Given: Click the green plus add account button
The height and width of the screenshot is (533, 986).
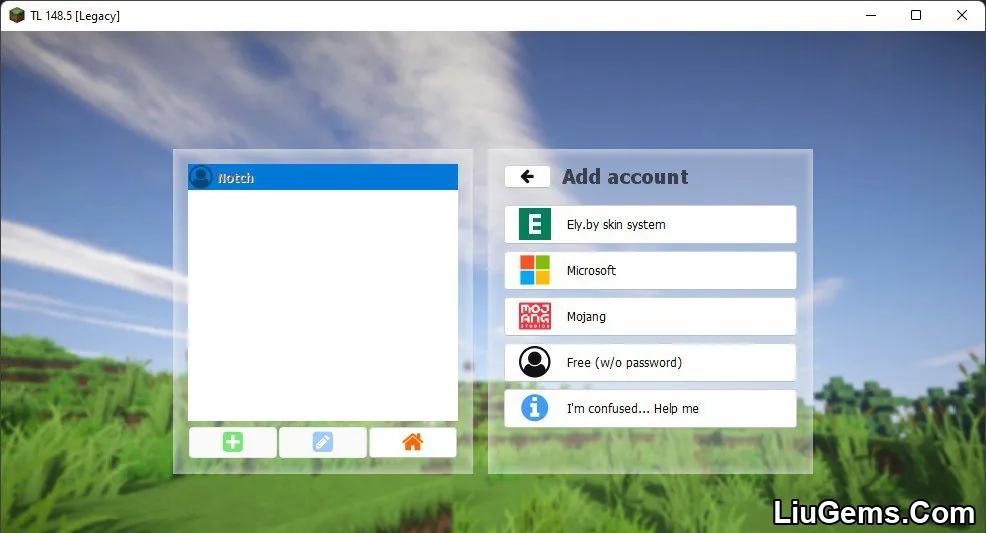Looking at the screenshot, I should (233, 442).
